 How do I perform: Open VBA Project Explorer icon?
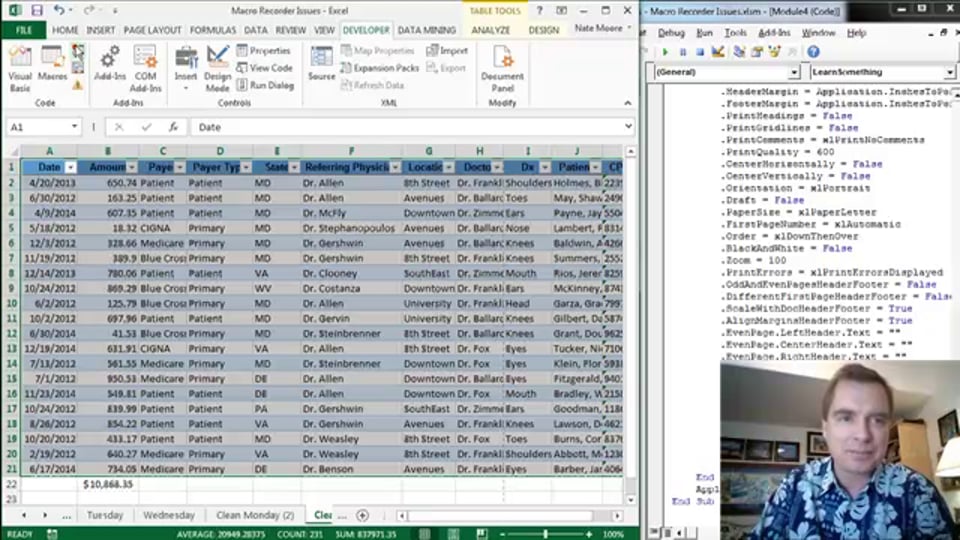[739, 52]
